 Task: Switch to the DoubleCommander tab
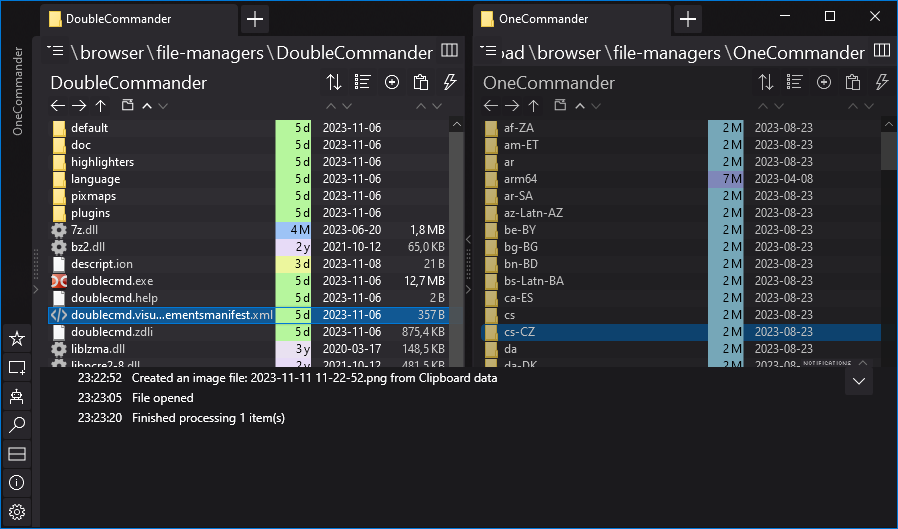coord(118,19)
